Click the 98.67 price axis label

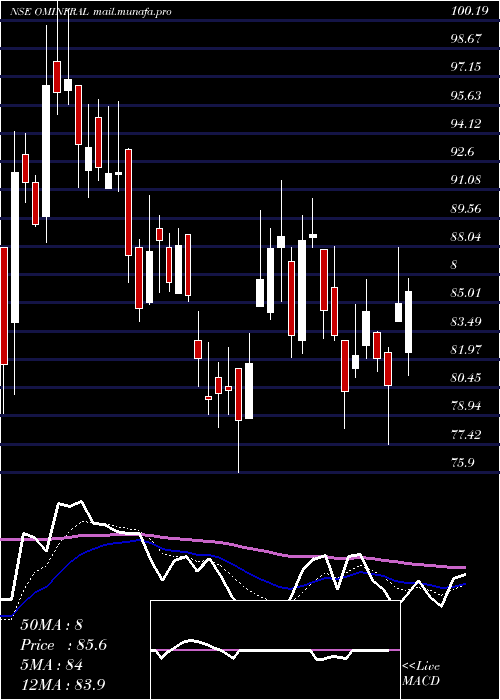pos(467,39)
